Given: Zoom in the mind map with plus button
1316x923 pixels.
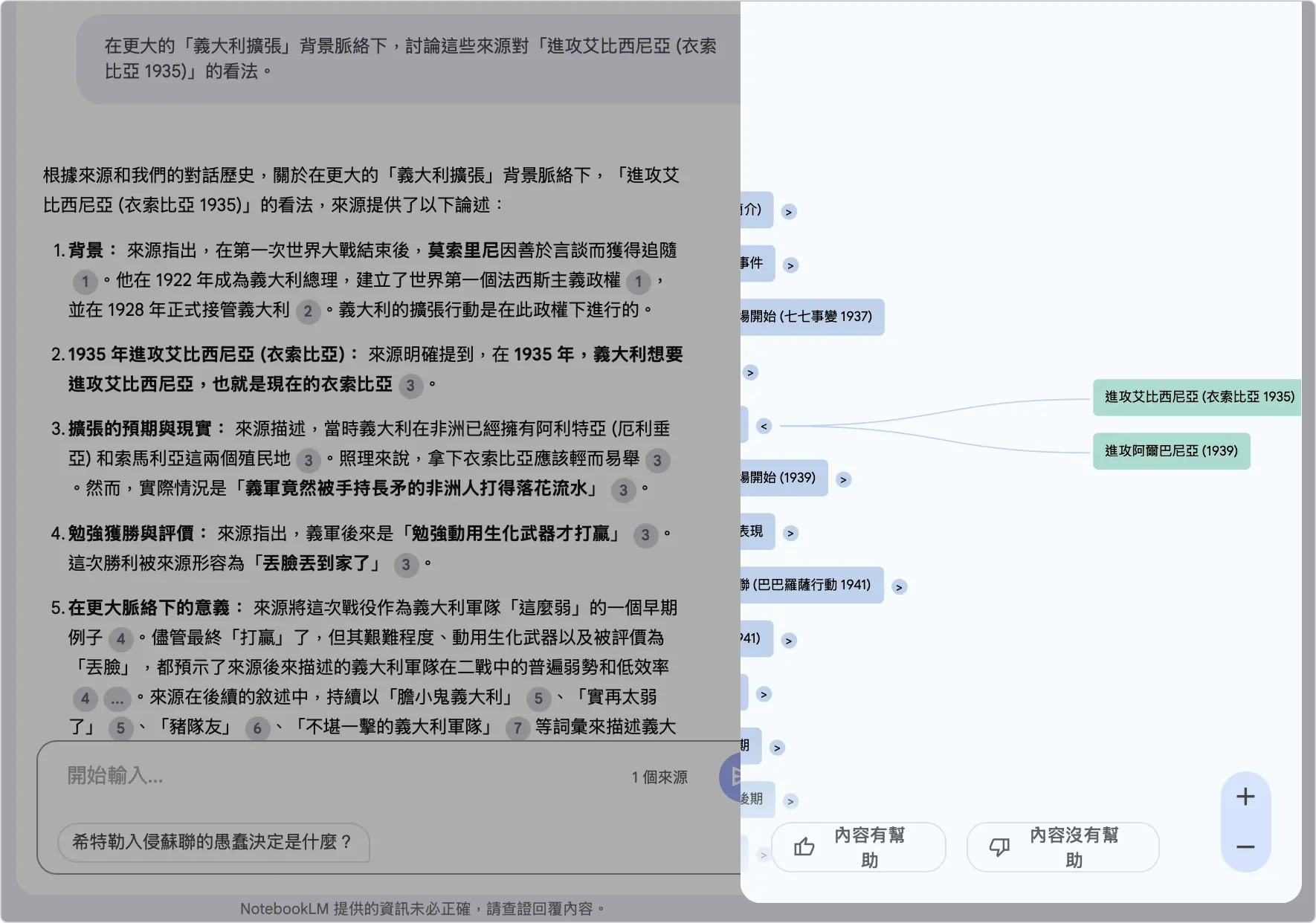Looking at the screenshot, I should [1245, 797].
